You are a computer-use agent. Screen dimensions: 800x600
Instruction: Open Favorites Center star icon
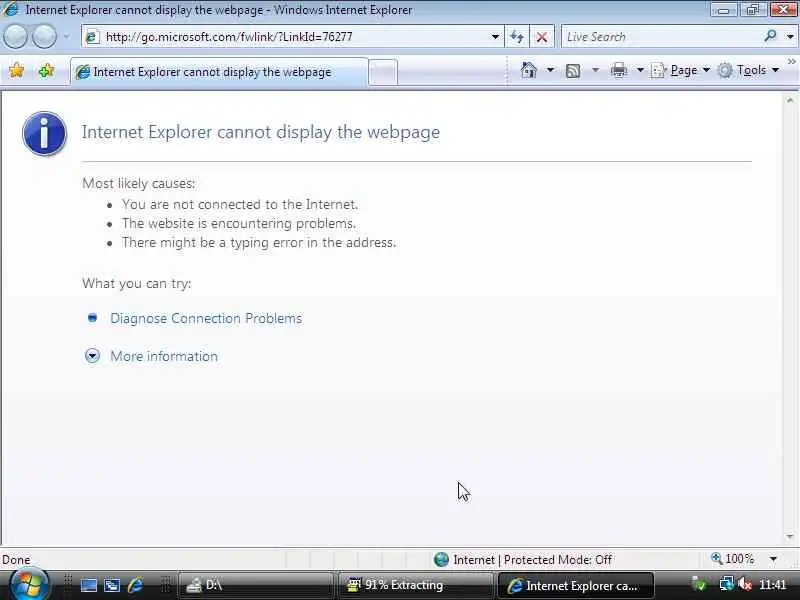(x=16, y=70)
